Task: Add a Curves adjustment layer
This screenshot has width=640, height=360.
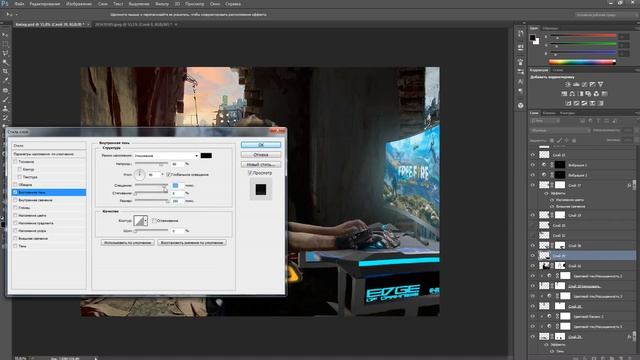Action: tap(584, 84)
